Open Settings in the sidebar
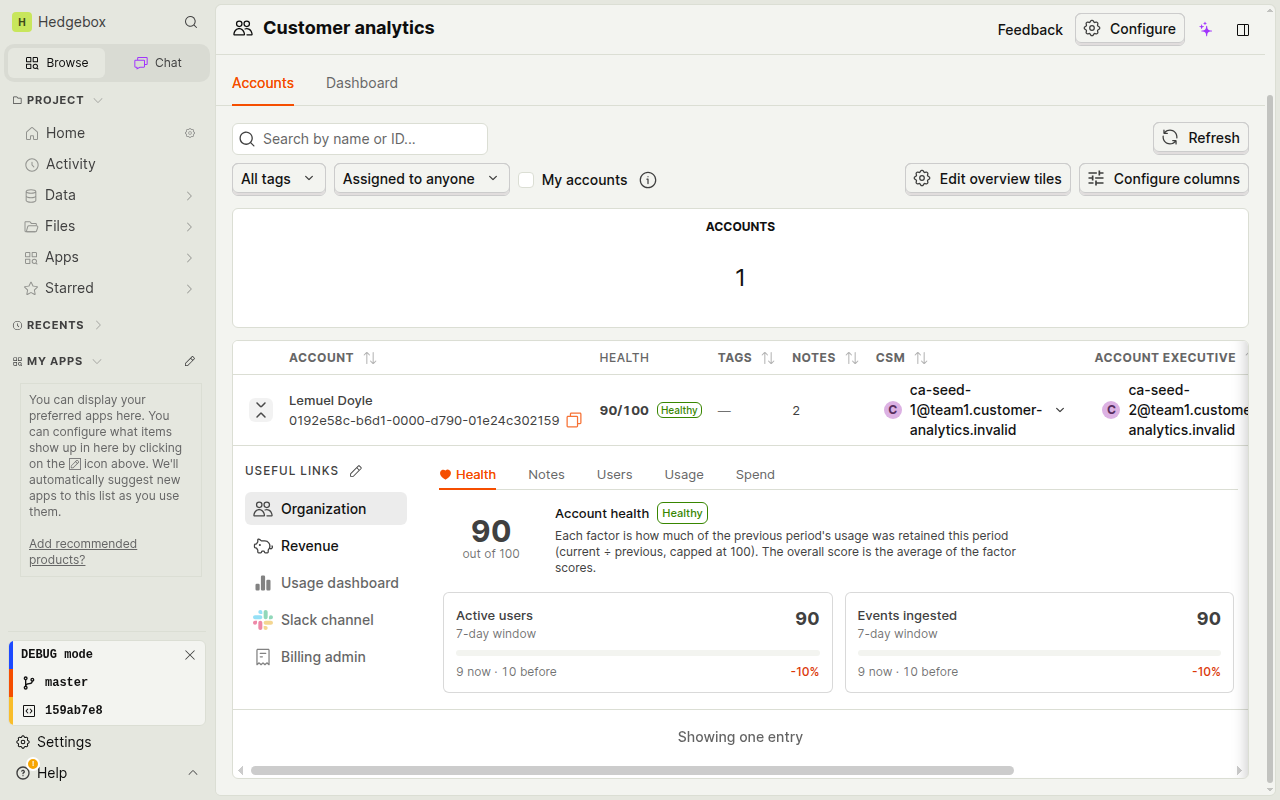 [x=64, y=742]
